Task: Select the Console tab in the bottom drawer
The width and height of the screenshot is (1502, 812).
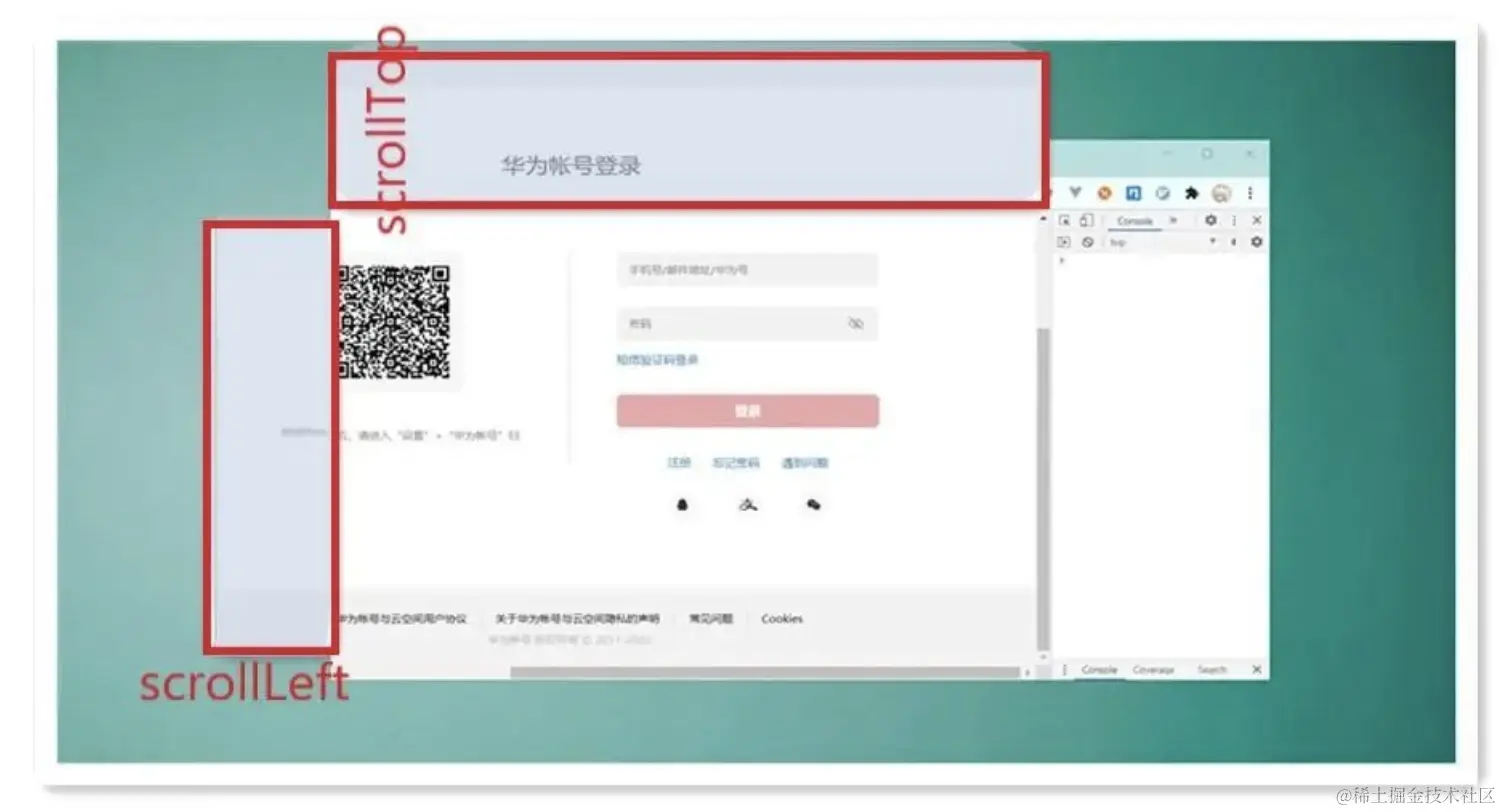Action: [1099, 669]
